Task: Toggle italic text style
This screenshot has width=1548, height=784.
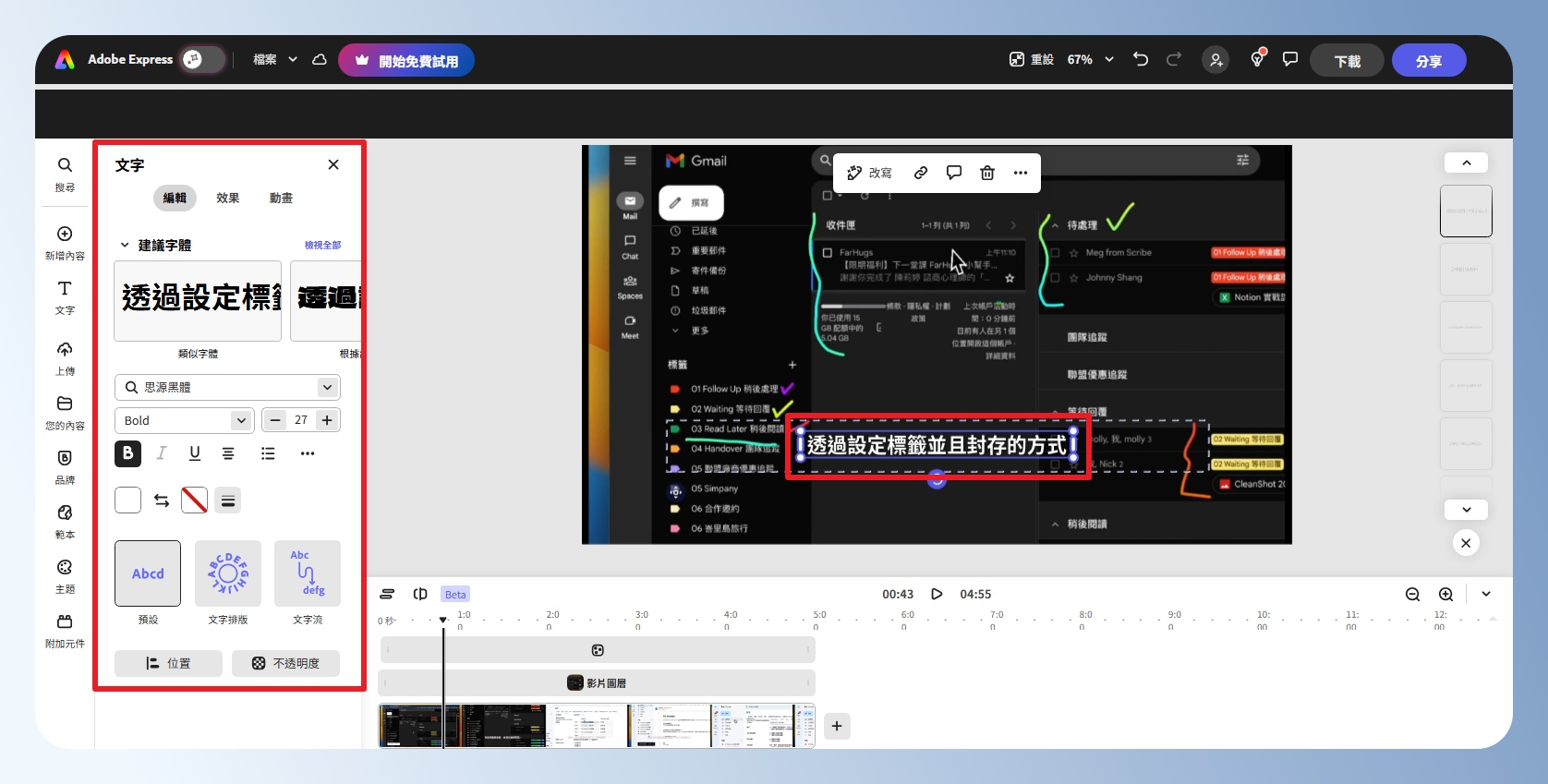Action: pos(162,453)
